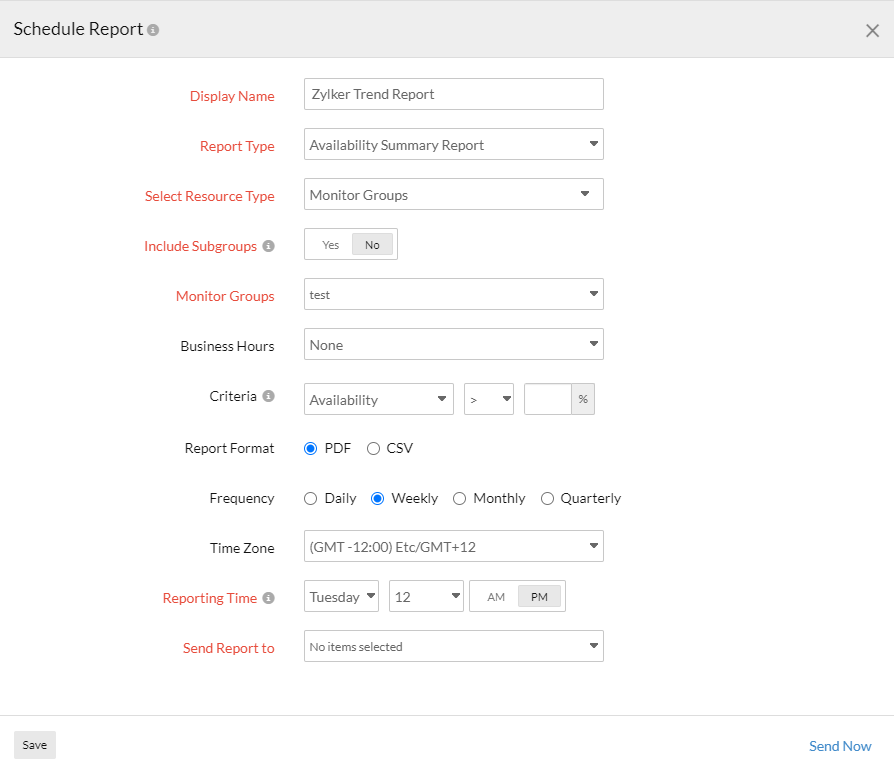Enable Yes for Include Subgroups

click(x=330, y=244)
